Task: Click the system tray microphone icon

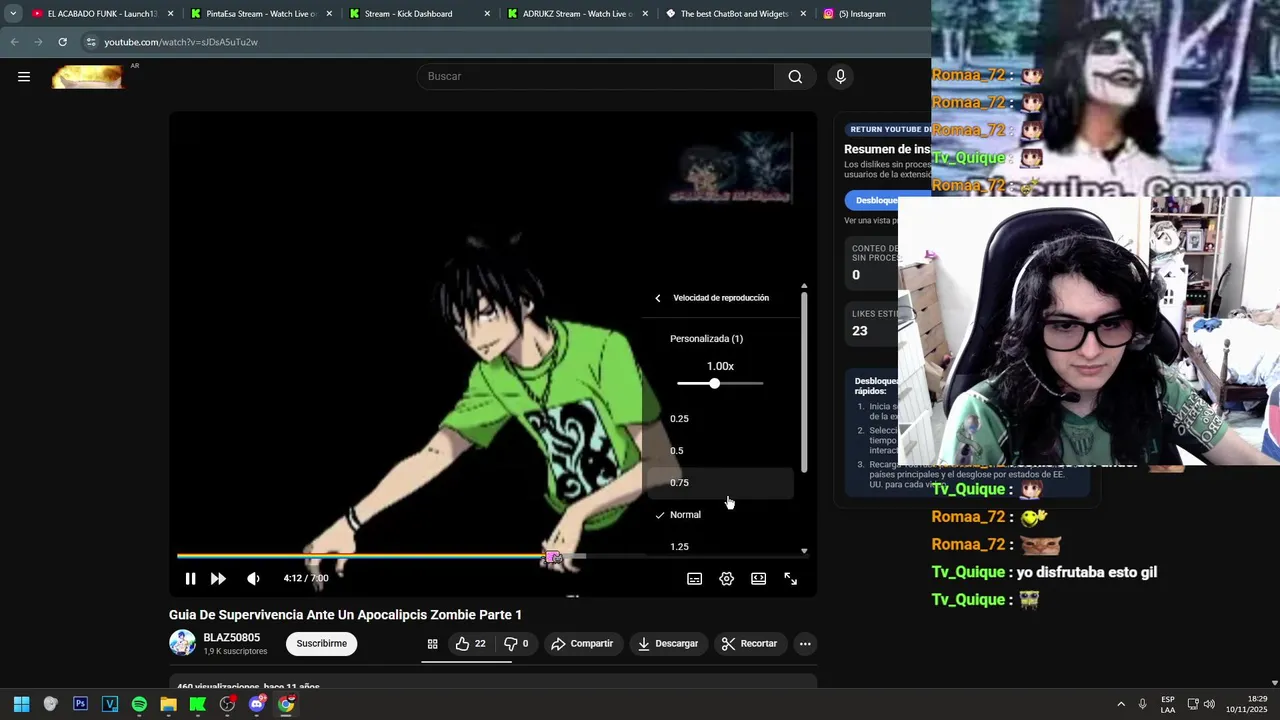Action: (x=1142, y=704)
